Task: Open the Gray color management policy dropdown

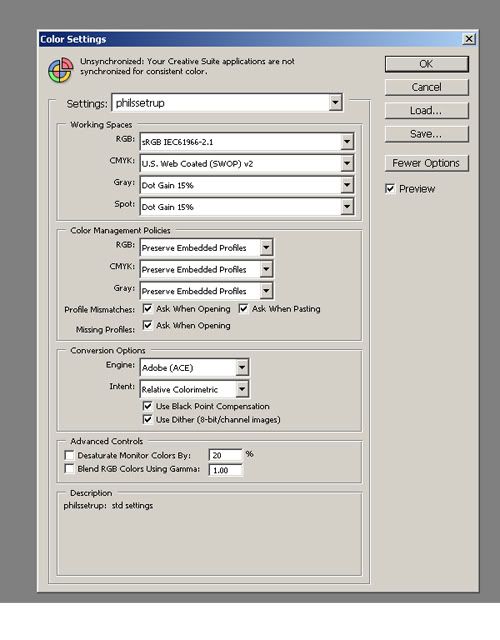Action: pos(206,291)
